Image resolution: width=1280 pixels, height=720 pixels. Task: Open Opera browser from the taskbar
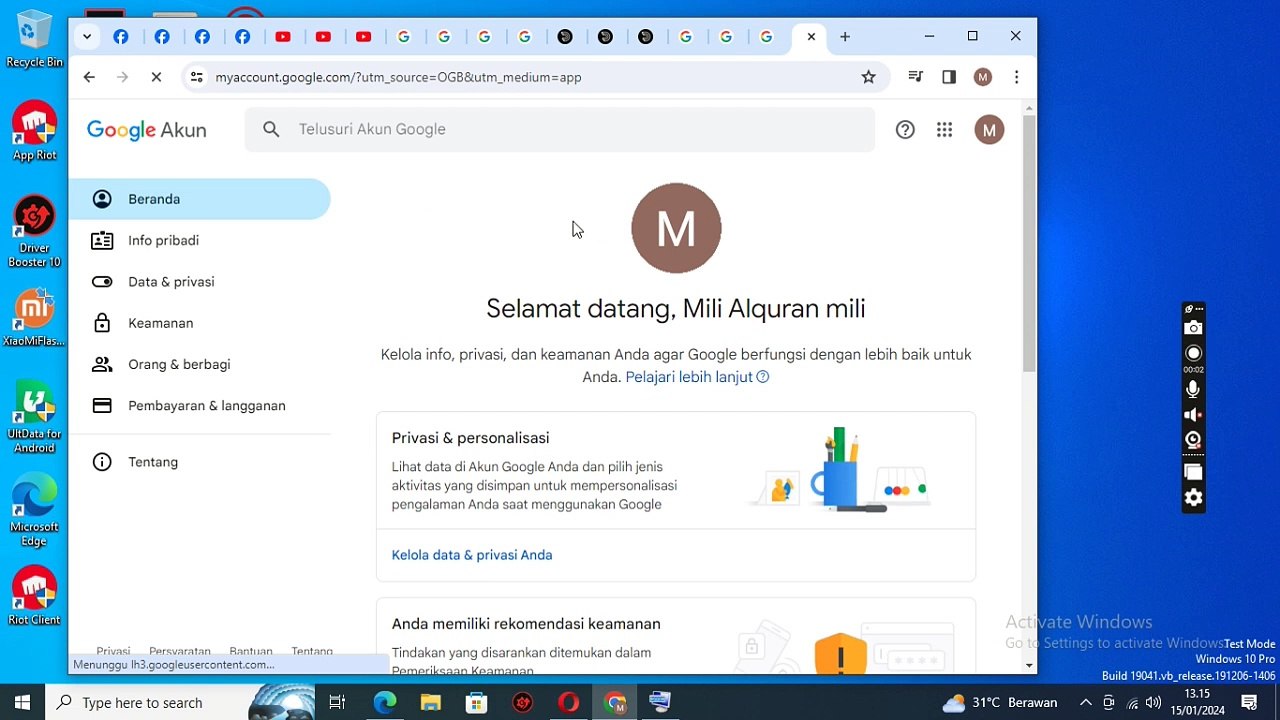point(568,702)
